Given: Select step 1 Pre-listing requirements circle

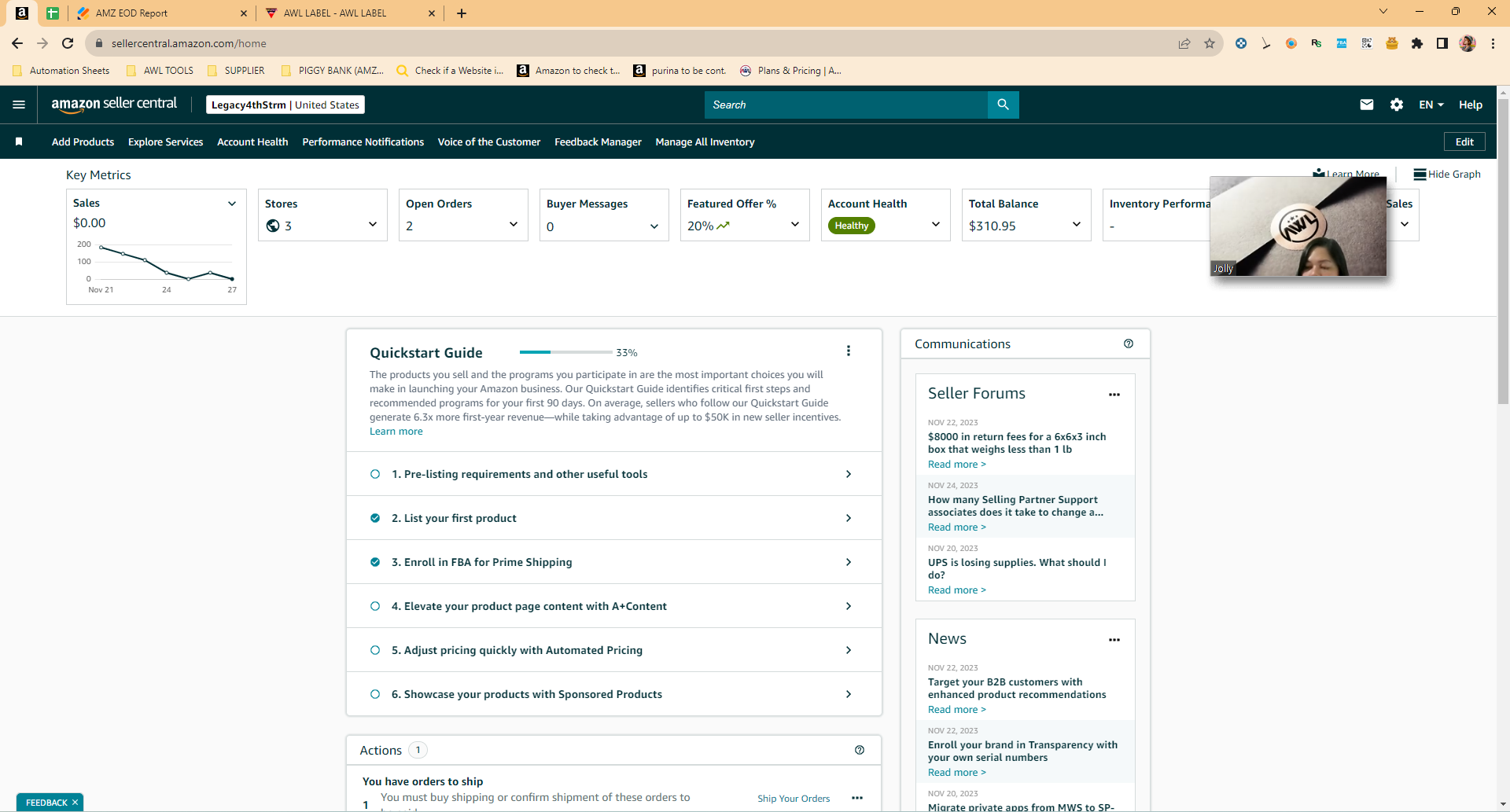Looking at the screenshot, I should (375, 474).
